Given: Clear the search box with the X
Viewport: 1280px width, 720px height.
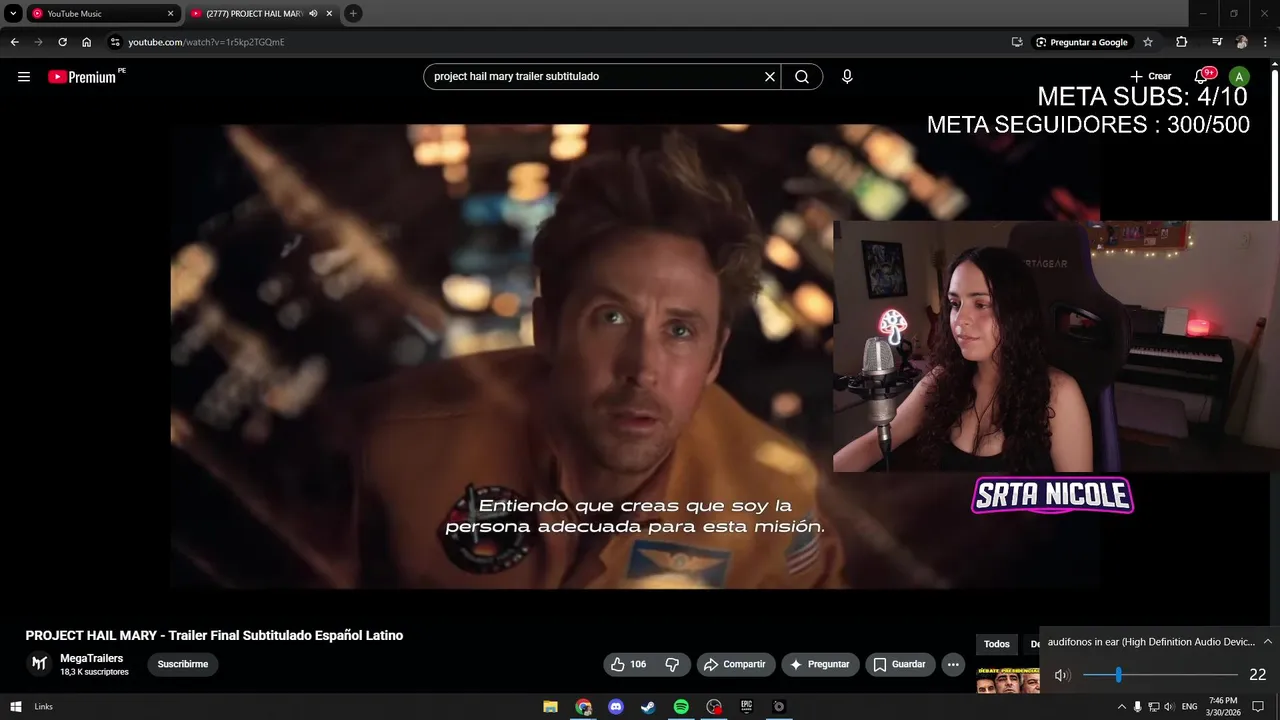Looking at the screenshot, I should pos(770,77).
